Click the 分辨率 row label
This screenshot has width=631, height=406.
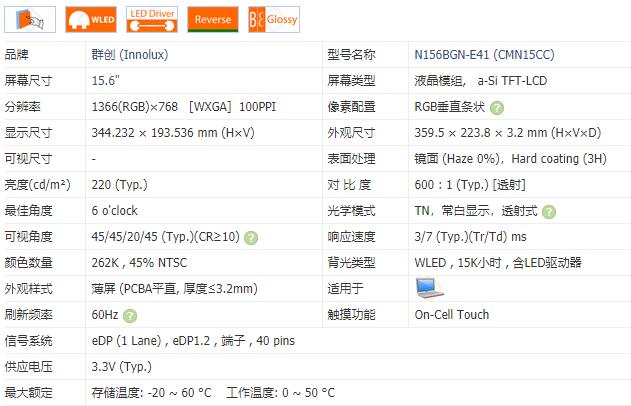pyautogui.click(x=23, y=107)
